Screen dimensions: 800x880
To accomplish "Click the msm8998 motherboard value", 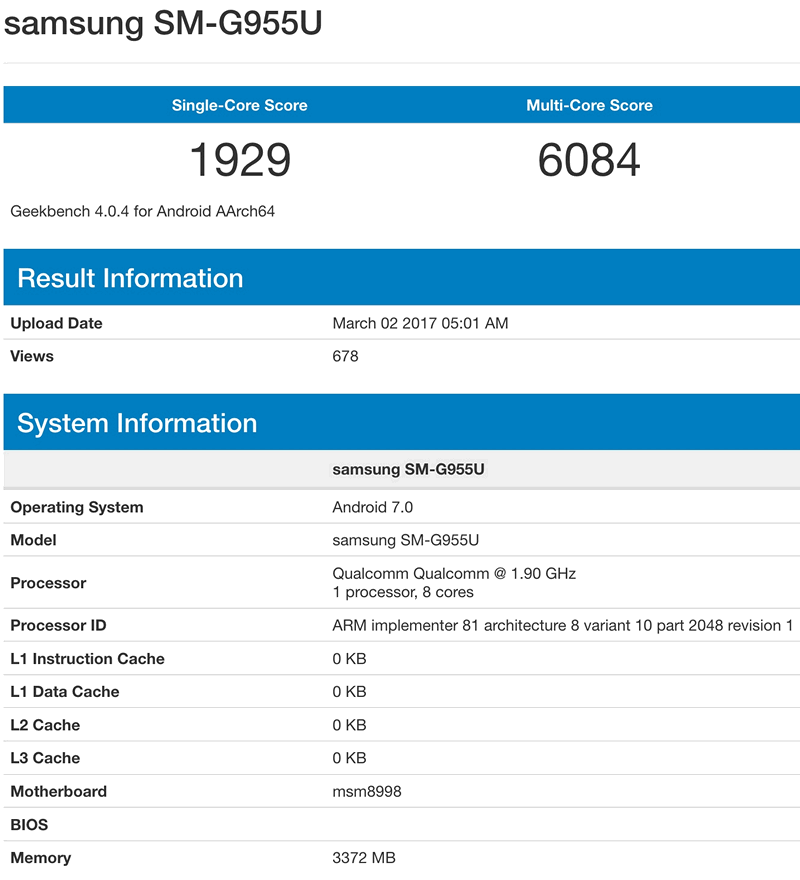I will 367,791.
